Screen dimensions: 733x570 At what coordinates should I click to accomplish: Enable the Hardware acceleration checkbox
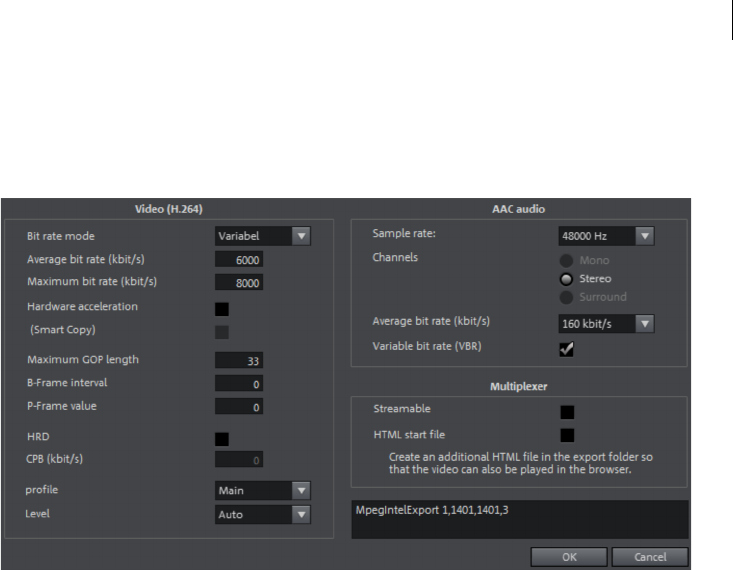[x=222, y=309]
